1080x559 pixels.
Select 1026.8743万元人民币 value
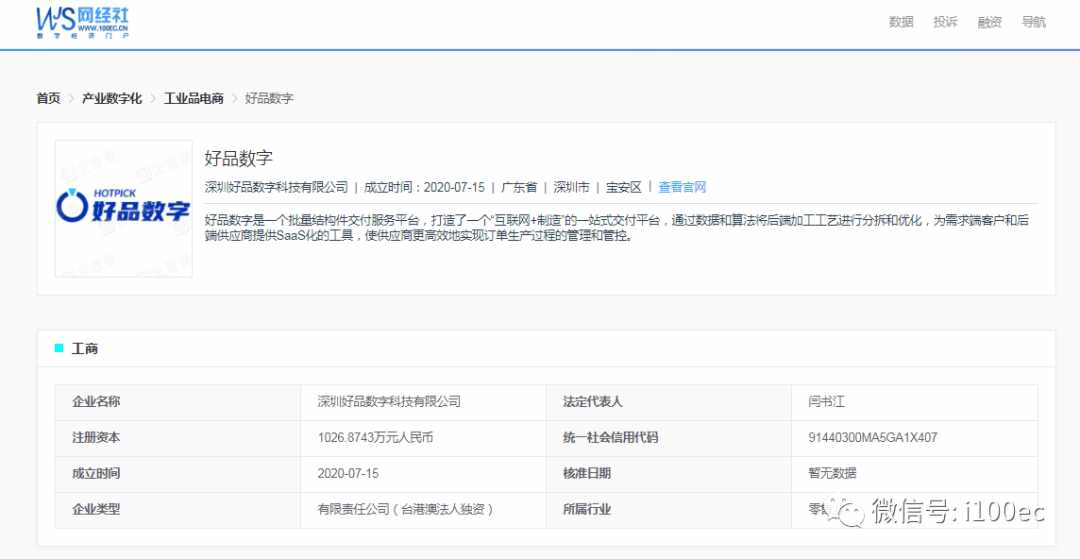[375, 438]
